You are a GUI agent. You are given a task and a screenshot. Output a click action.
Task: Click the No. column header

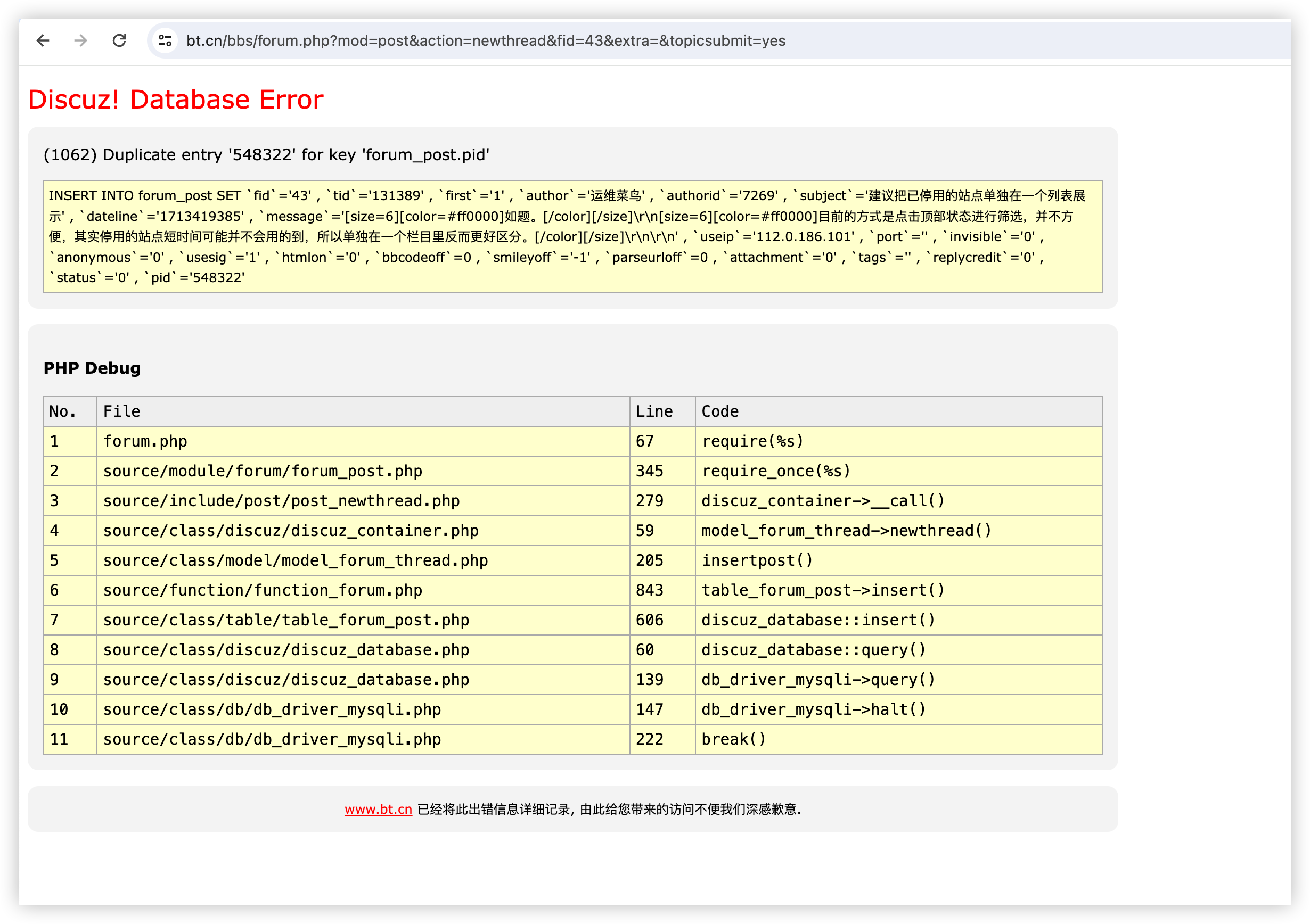[70, 411]
